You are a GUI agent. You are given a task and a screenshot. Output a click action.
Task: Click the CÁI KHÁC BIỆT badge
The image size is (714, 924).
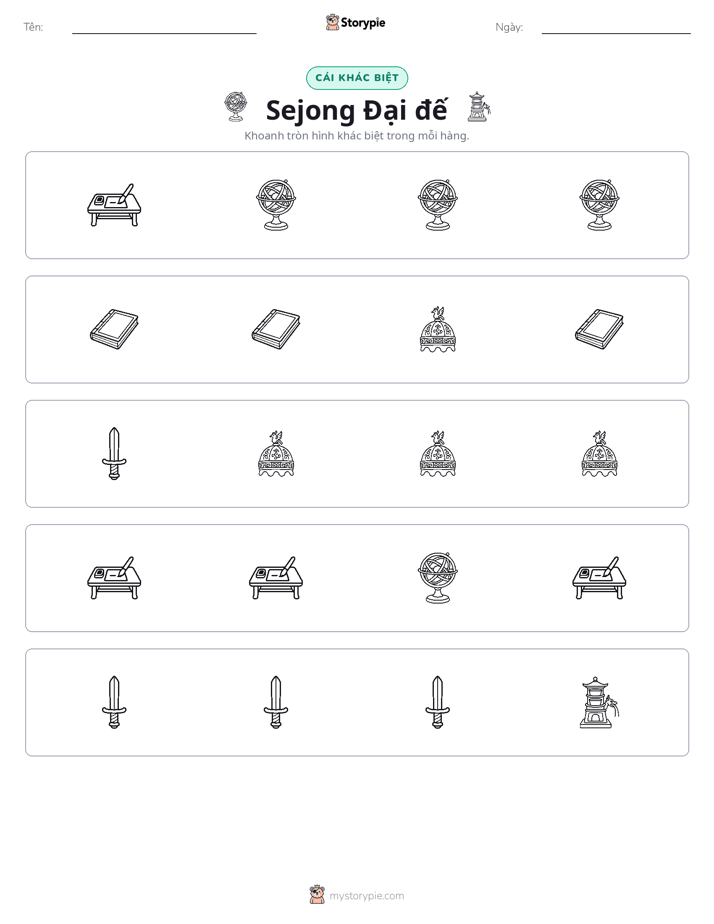(357, 78)
